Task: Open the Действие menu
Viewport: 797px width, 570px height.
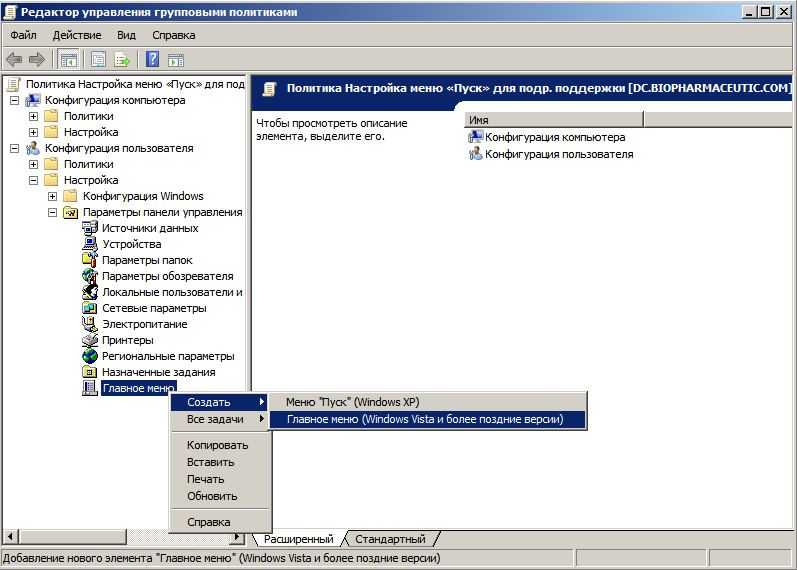Action: [x=77, y=35]
